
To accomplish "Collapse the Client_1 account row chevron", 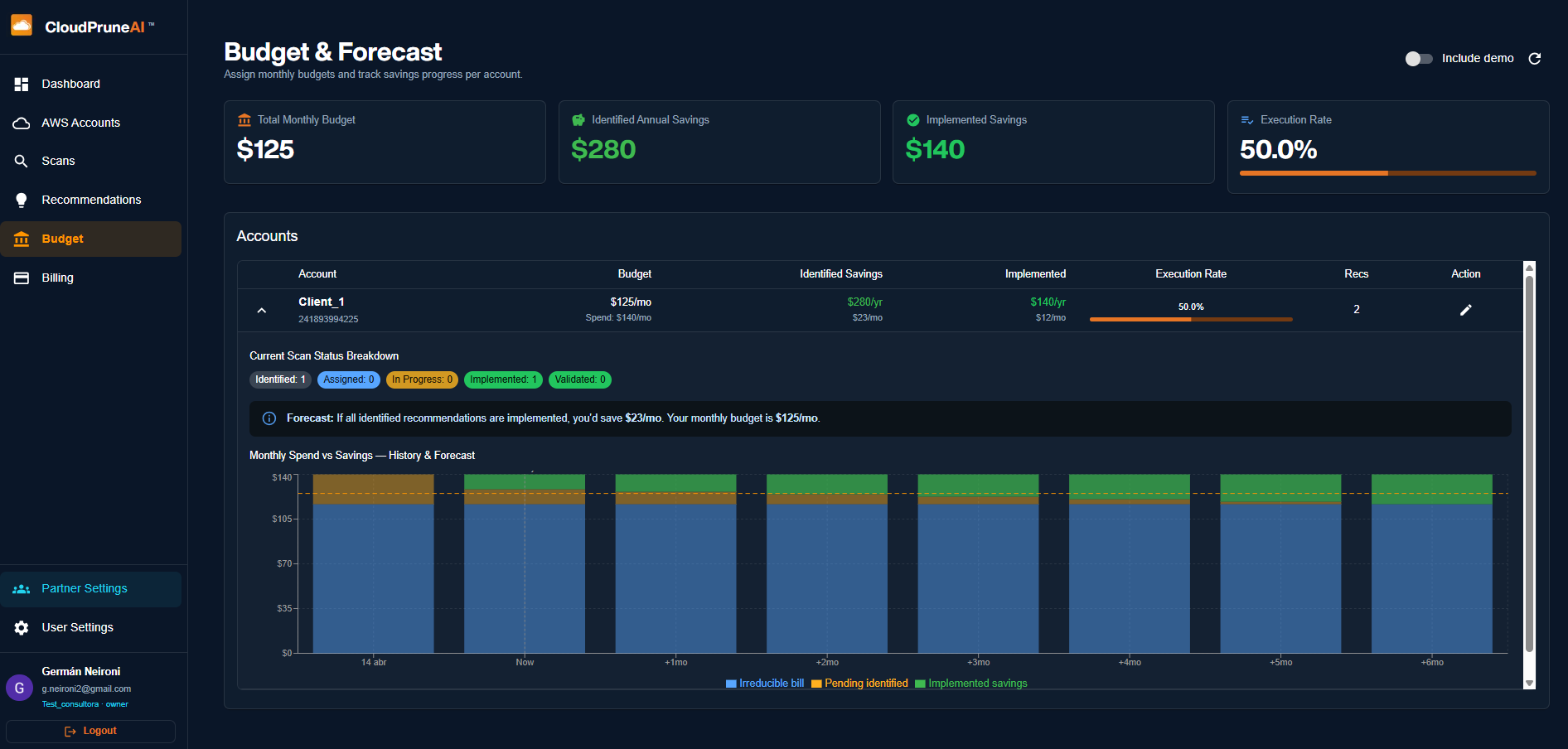I will [x=262, y=310].
